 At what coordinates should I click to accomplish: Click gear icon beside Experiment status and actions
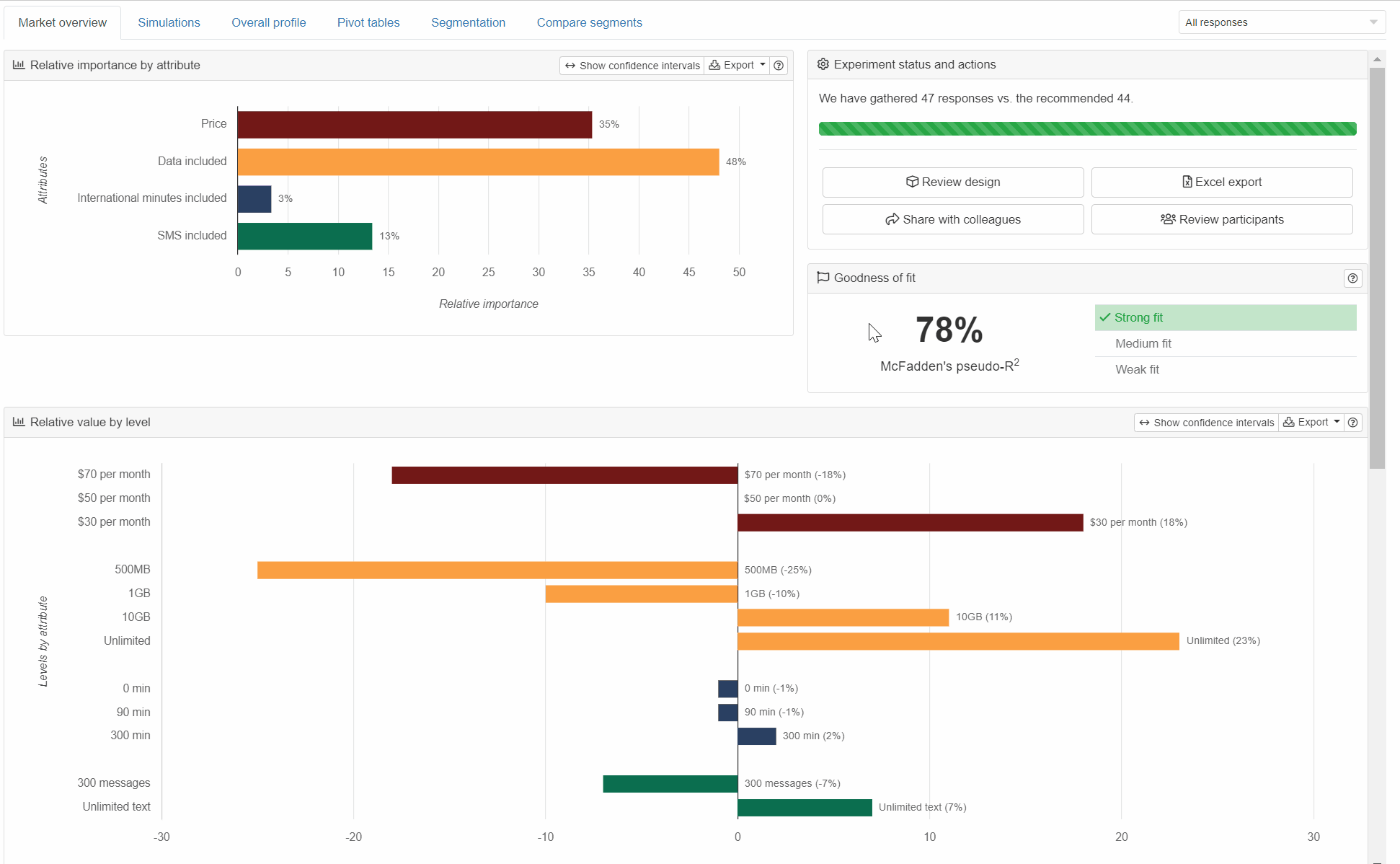tap(823, 64)
